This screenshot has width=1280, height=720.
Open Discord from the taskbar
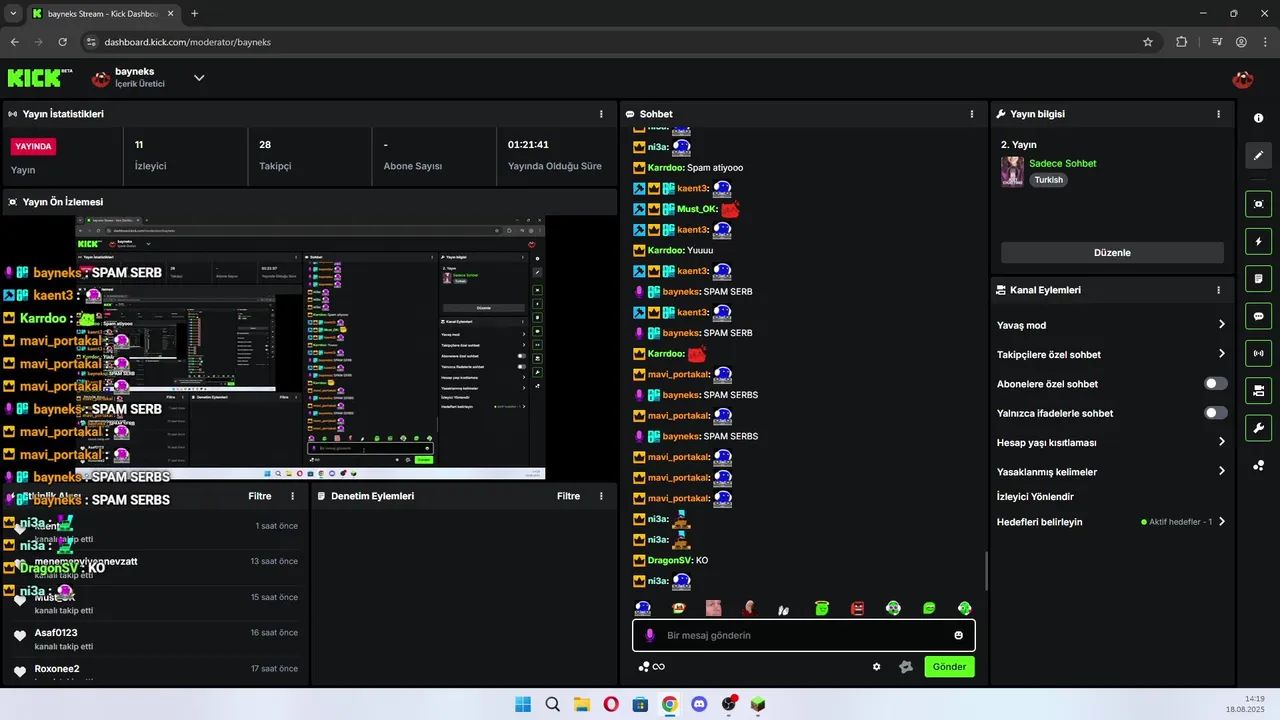(x=699, y=704)
